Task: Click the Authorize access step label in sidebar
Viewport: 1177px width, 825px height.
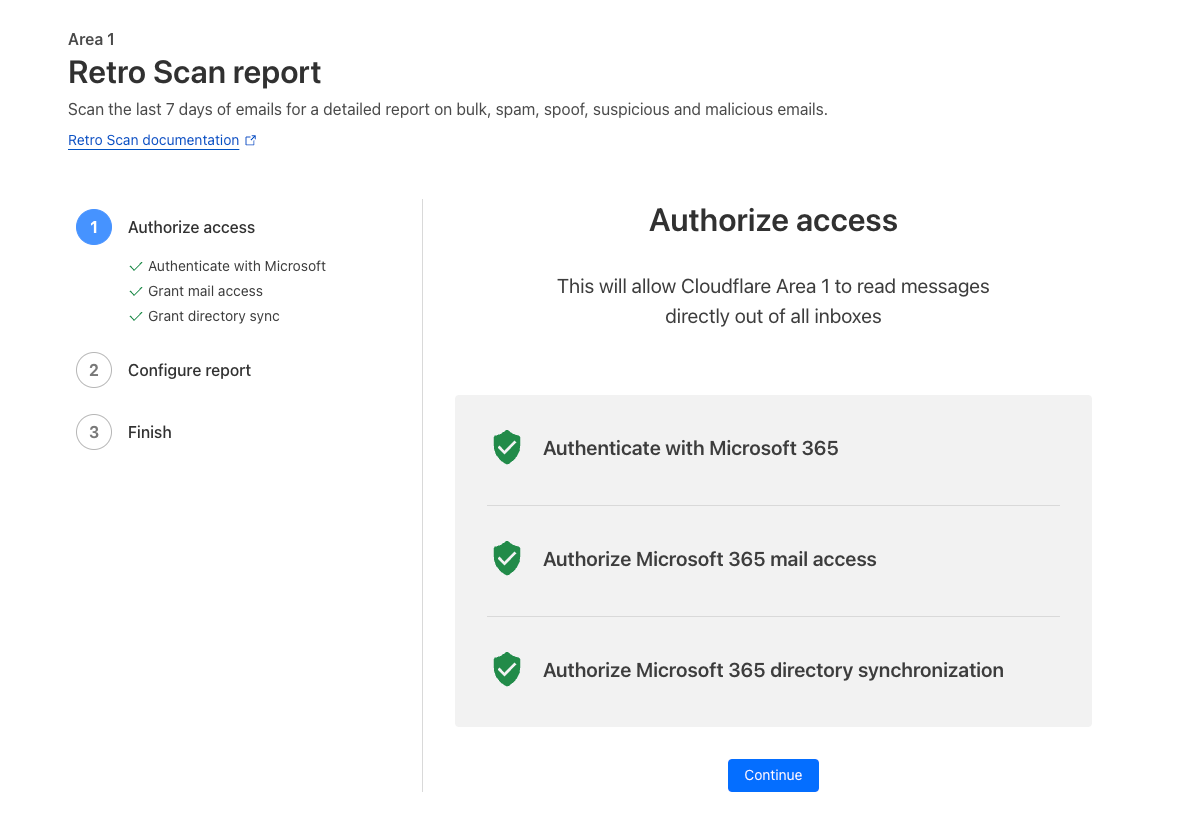Action: 191,227
